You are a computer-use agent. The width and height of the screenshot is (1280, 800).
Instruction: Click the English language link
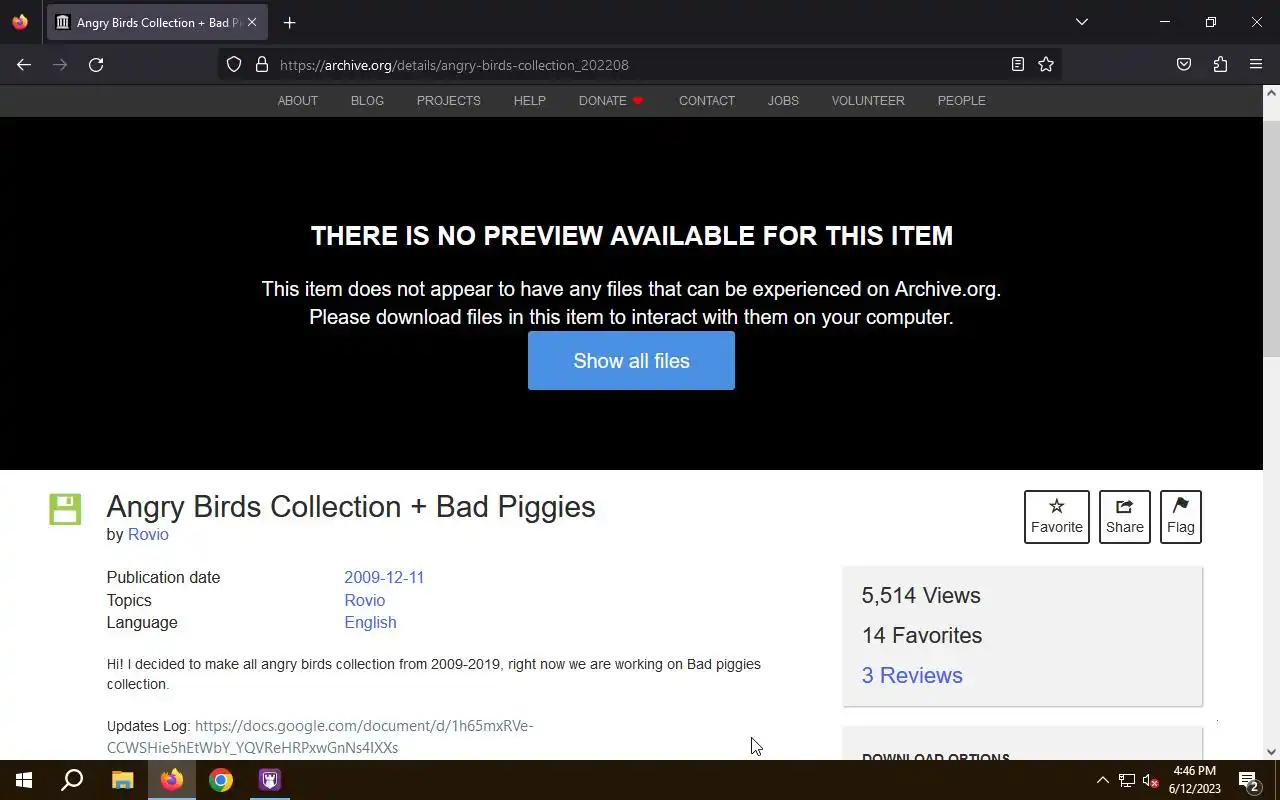point(370,622)
